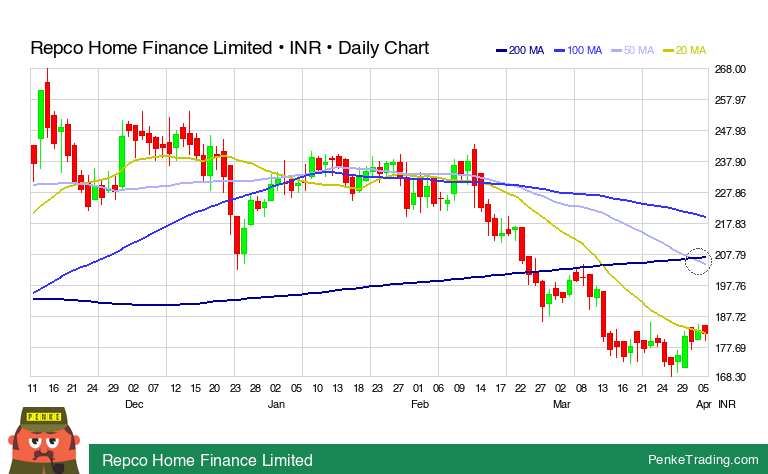
Task: Click the Apr month label
Action: point(703,404)
